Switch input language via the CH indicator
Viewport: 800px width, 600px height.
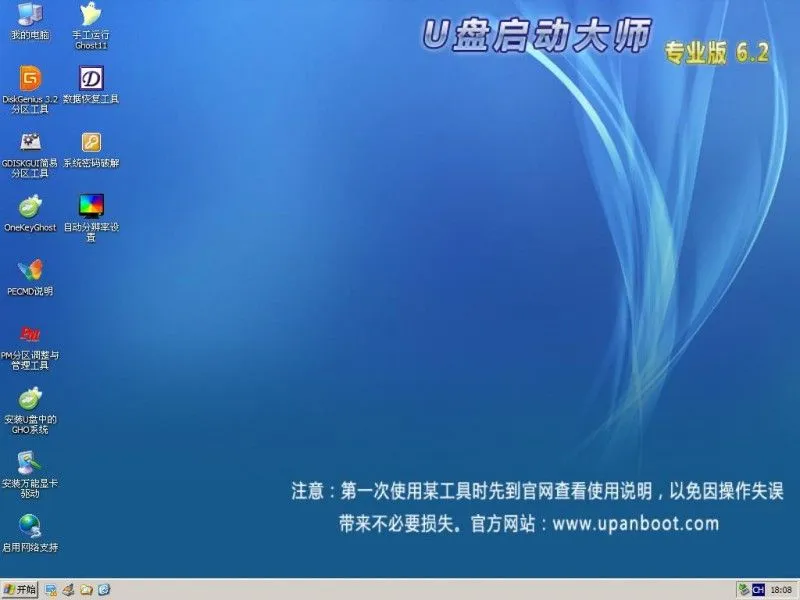click(758, 589)
